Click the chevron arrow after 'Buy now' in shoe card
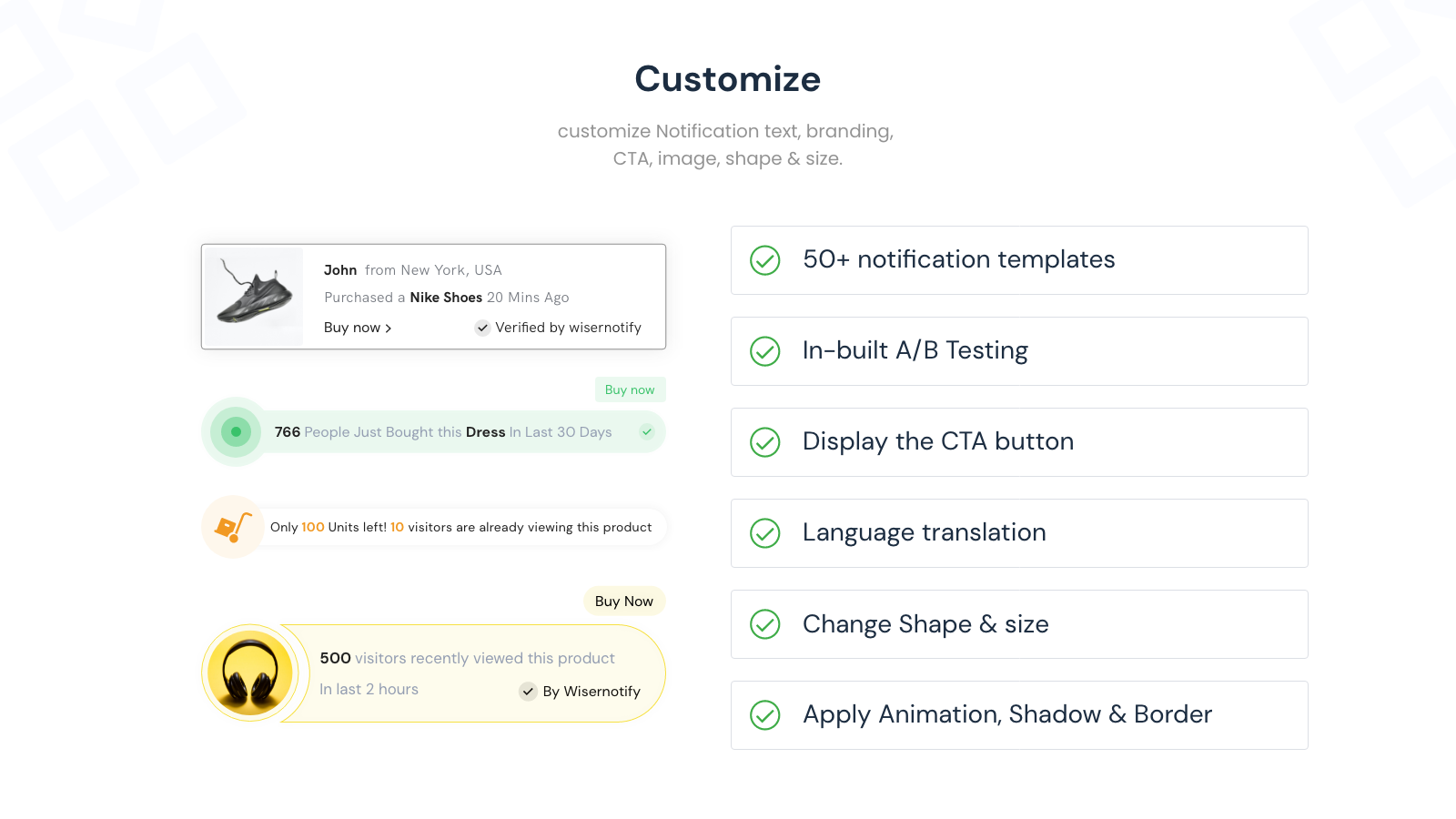Screen dimensions: 1456x819 click(389, 329)
